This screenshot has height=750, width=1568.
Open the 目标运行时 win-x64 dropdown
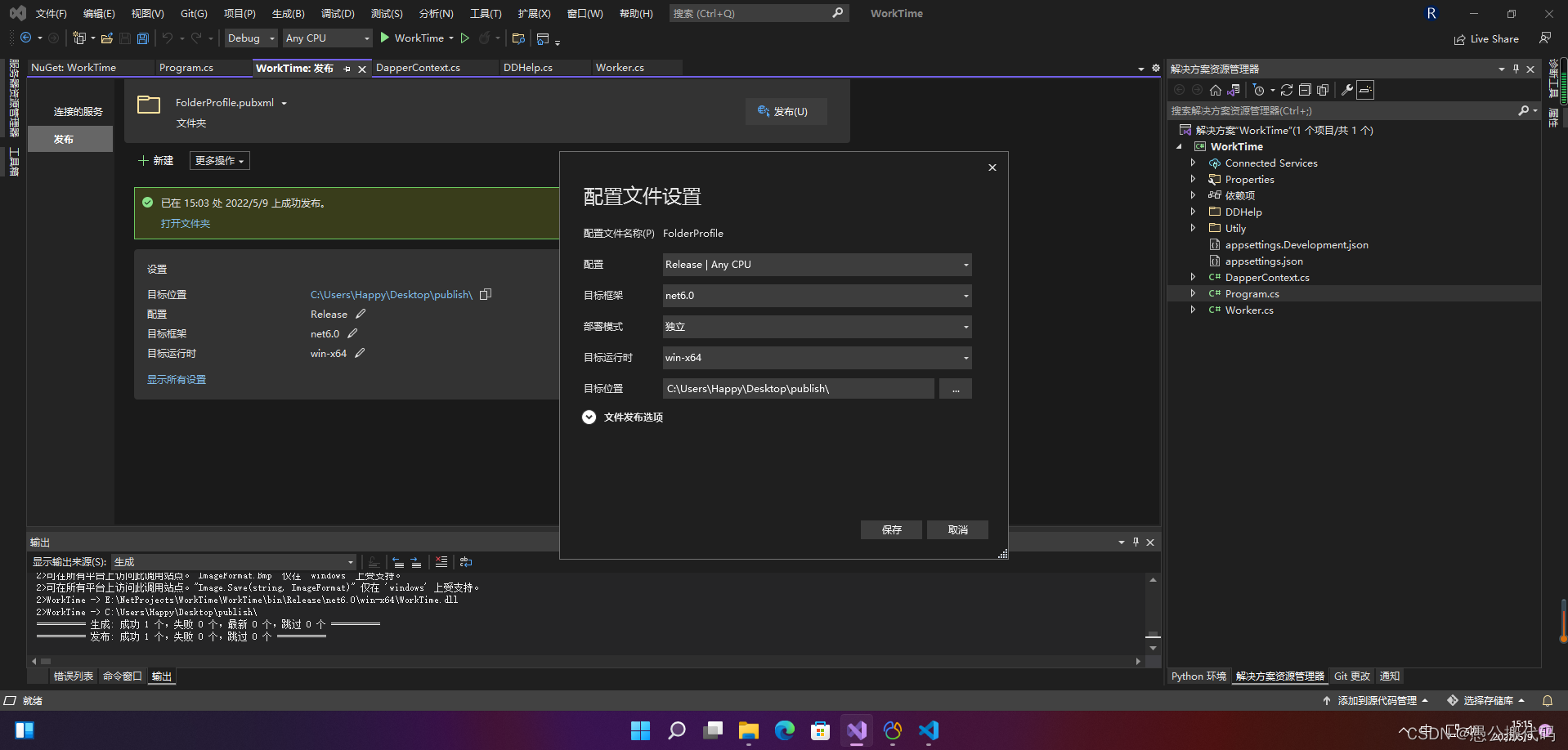816,357
